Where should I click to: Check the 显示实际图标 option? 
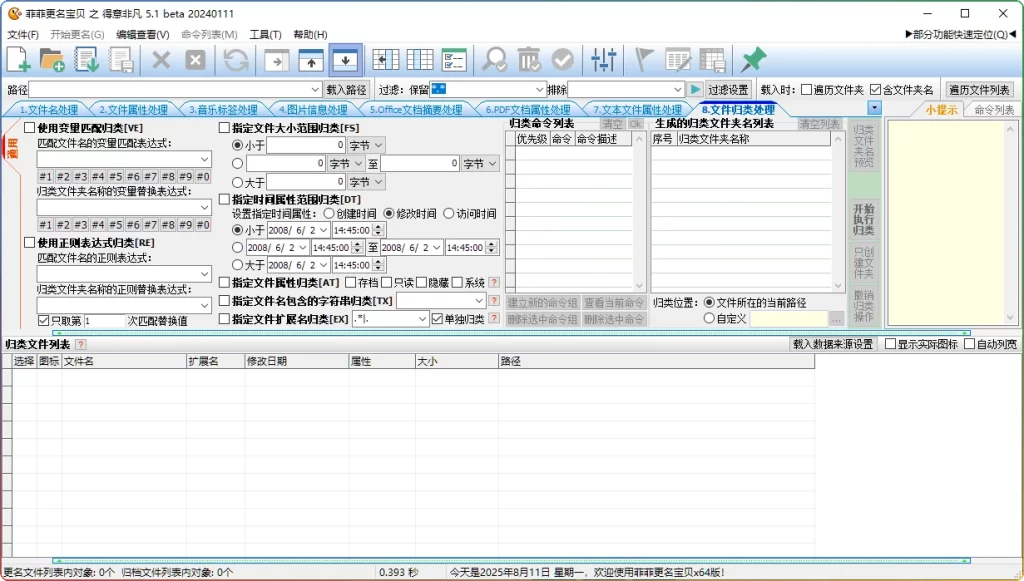pos(890,344)
